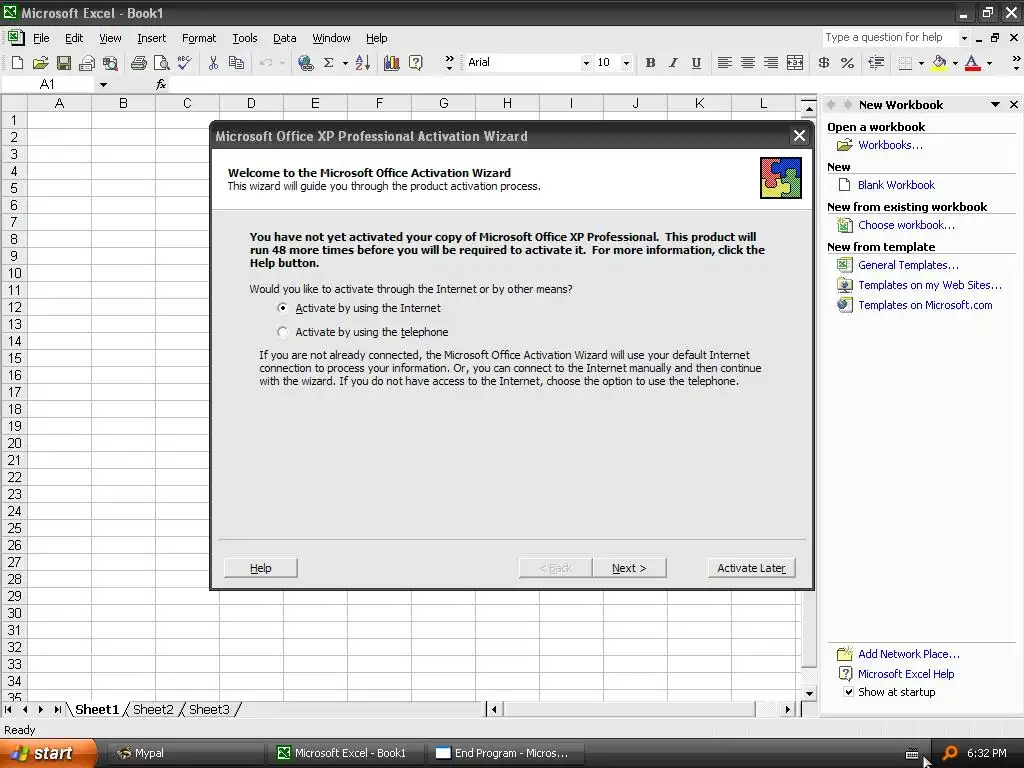1024x768 pixels.
Task: Open the Font name dropdown
Action: [x=586, y=63]
